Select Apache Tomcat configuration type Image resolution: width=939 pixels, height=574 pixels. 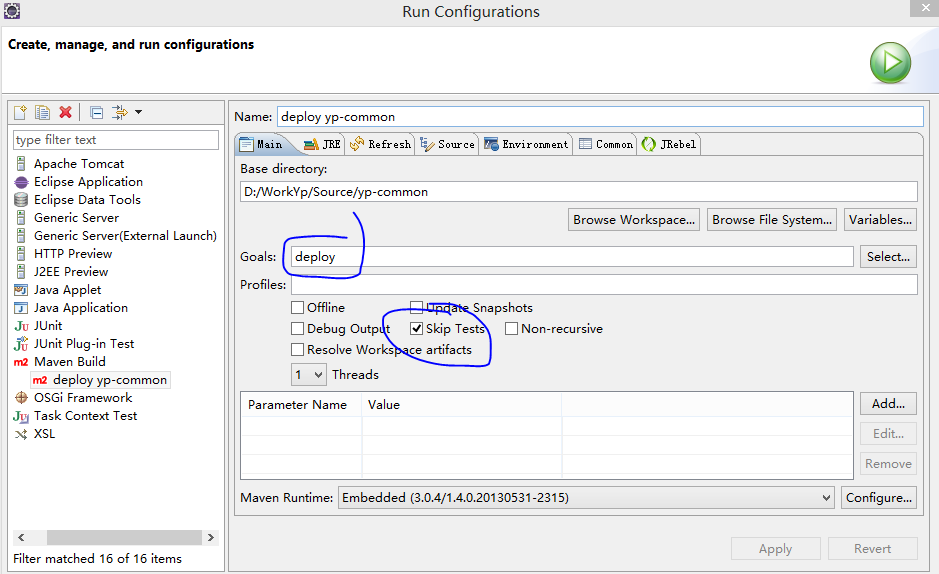click(x=79, y=163)
